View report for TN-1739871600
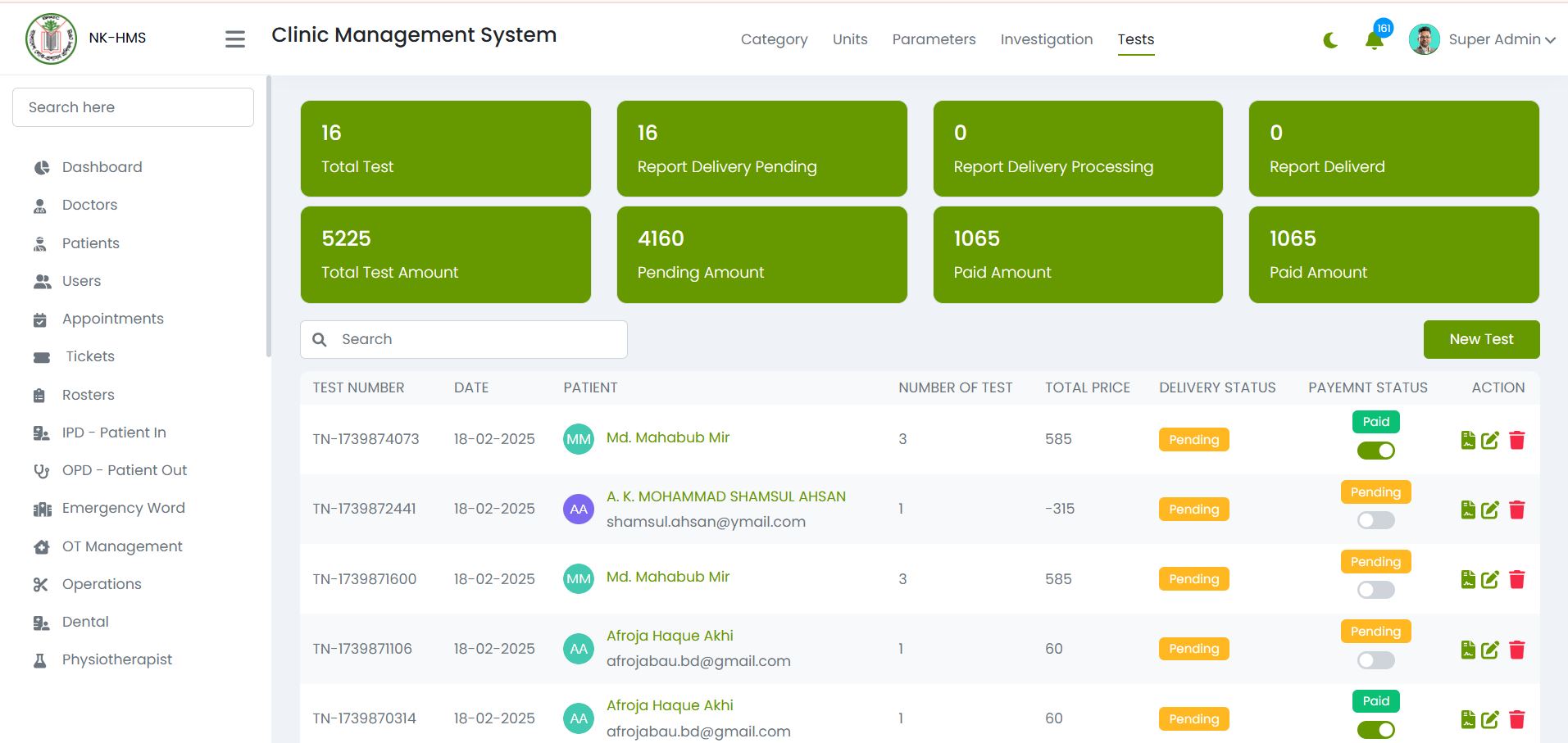This screenshot has height=743, width=1568. click(x=1468, y=579)
